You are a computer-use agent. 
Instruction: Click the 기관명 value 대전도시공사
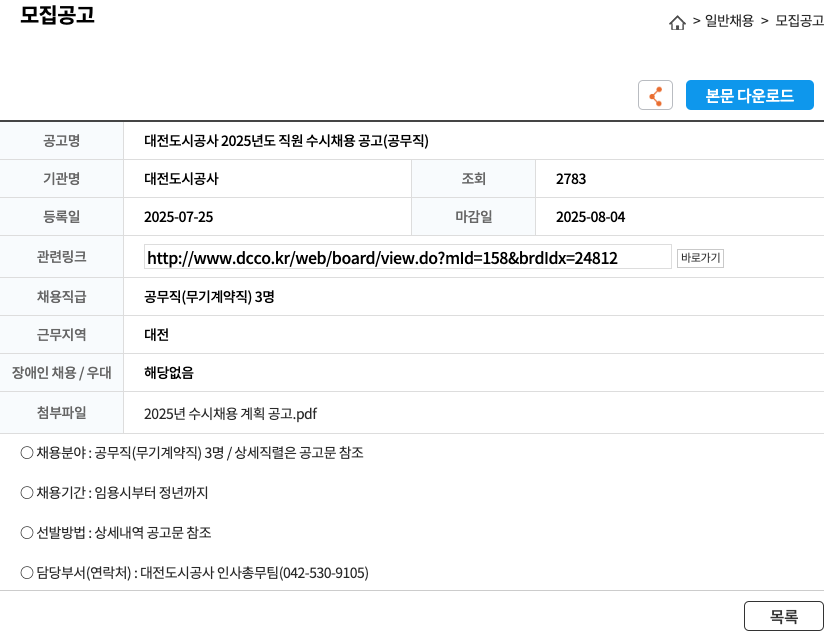point(181,179)
